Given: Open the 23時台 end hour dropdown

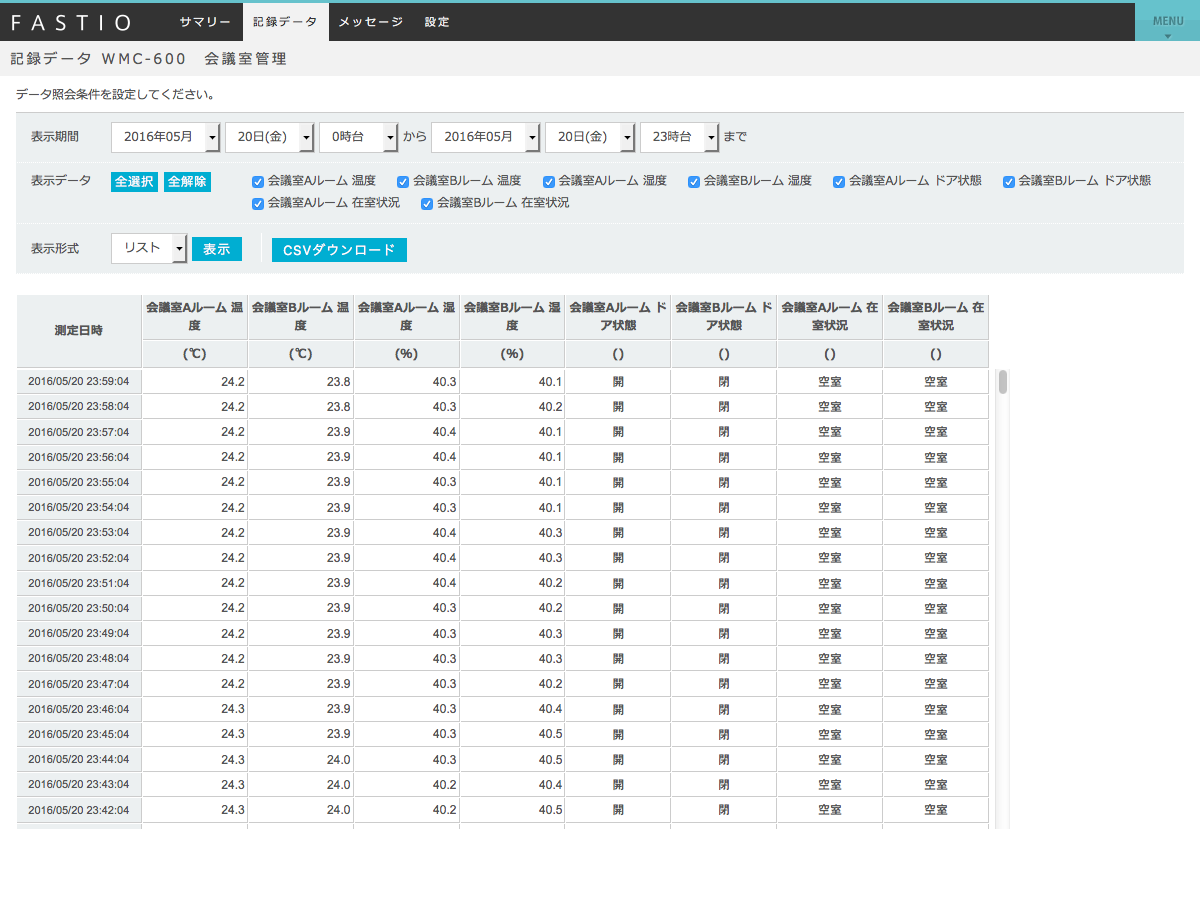Looking at the screenshot, I should pyautogui.click(x=679, y=137).
